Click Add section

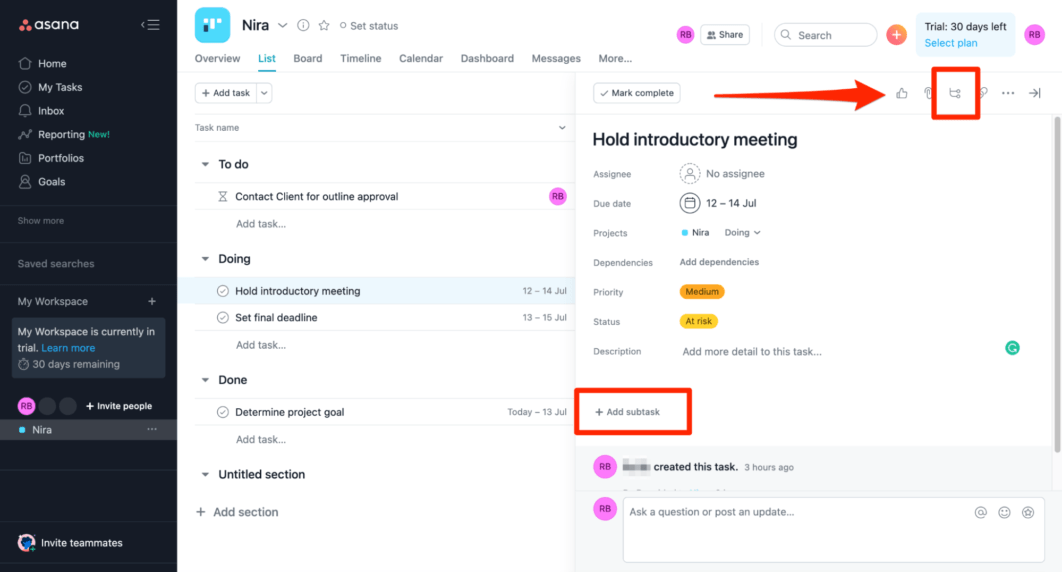pyautogui.click(x=237, y=512)
